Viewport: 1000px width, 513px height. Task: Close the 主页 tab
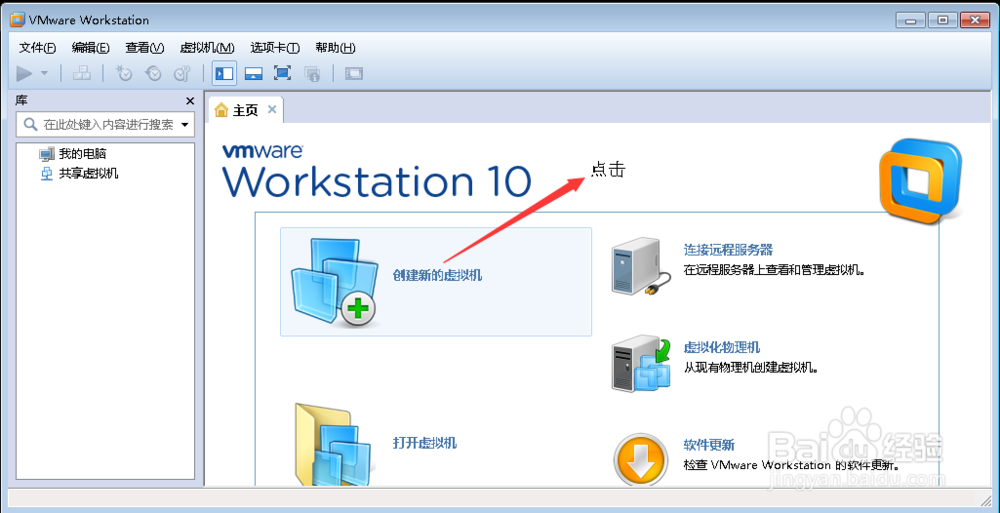[272, 110]
